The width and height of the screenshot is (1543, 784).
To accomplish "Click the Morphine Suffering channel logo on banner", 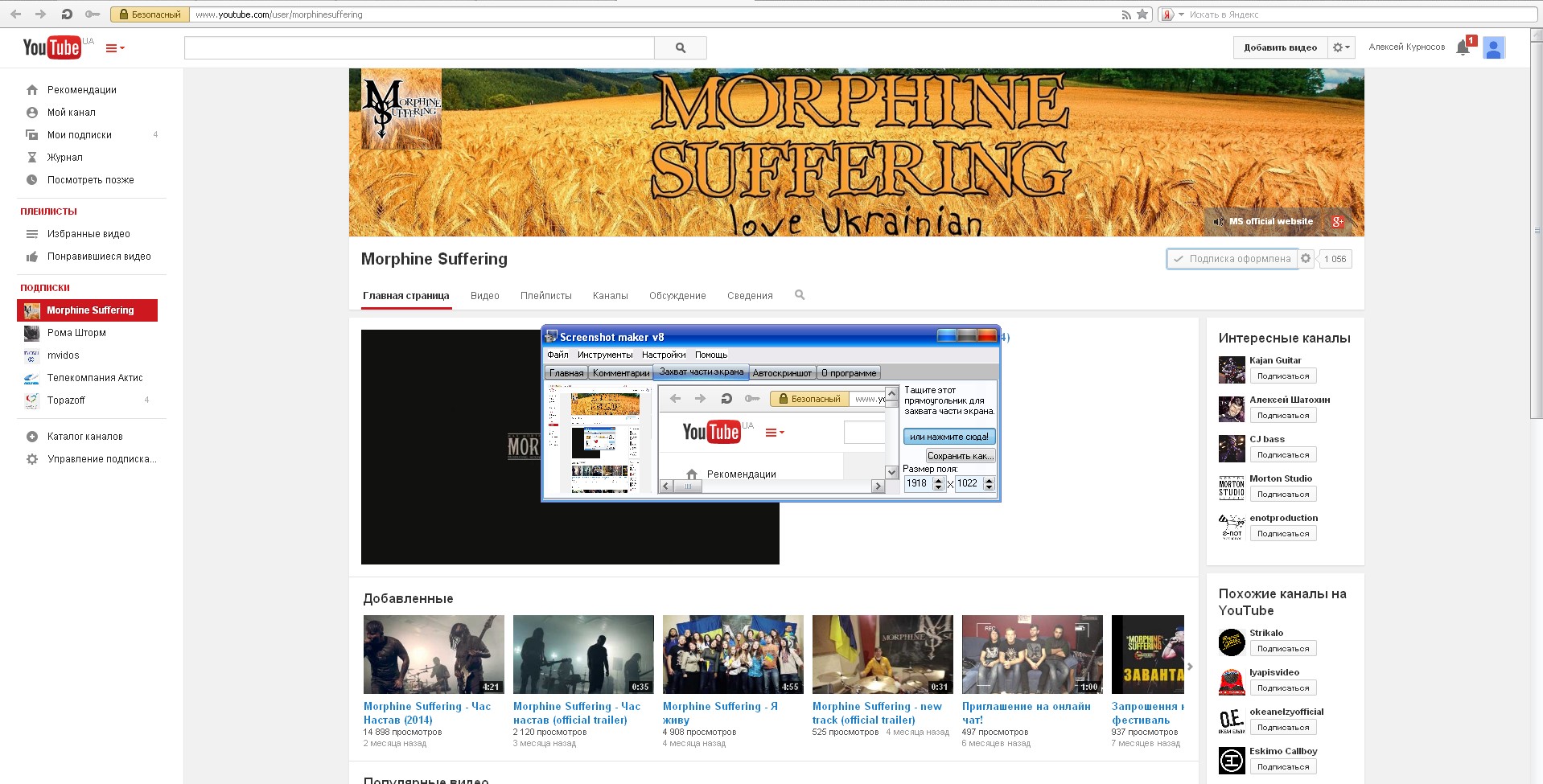I will 401,109.
